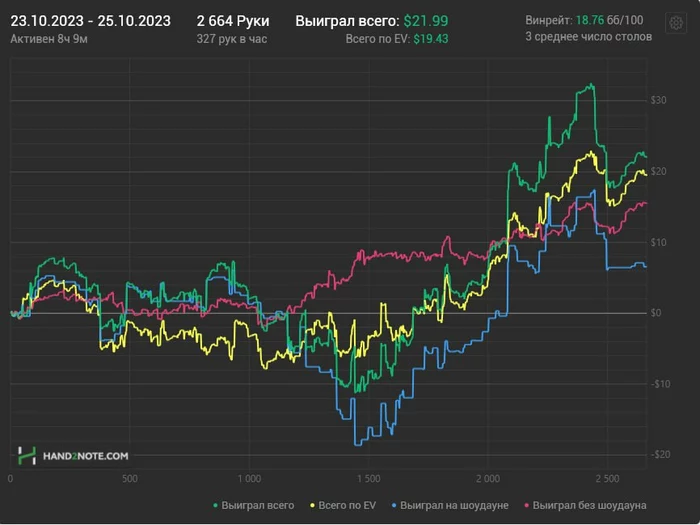
Task: Click the blue legend dot for 'Выиграл на шоудауне'
Action: [394, 505]
